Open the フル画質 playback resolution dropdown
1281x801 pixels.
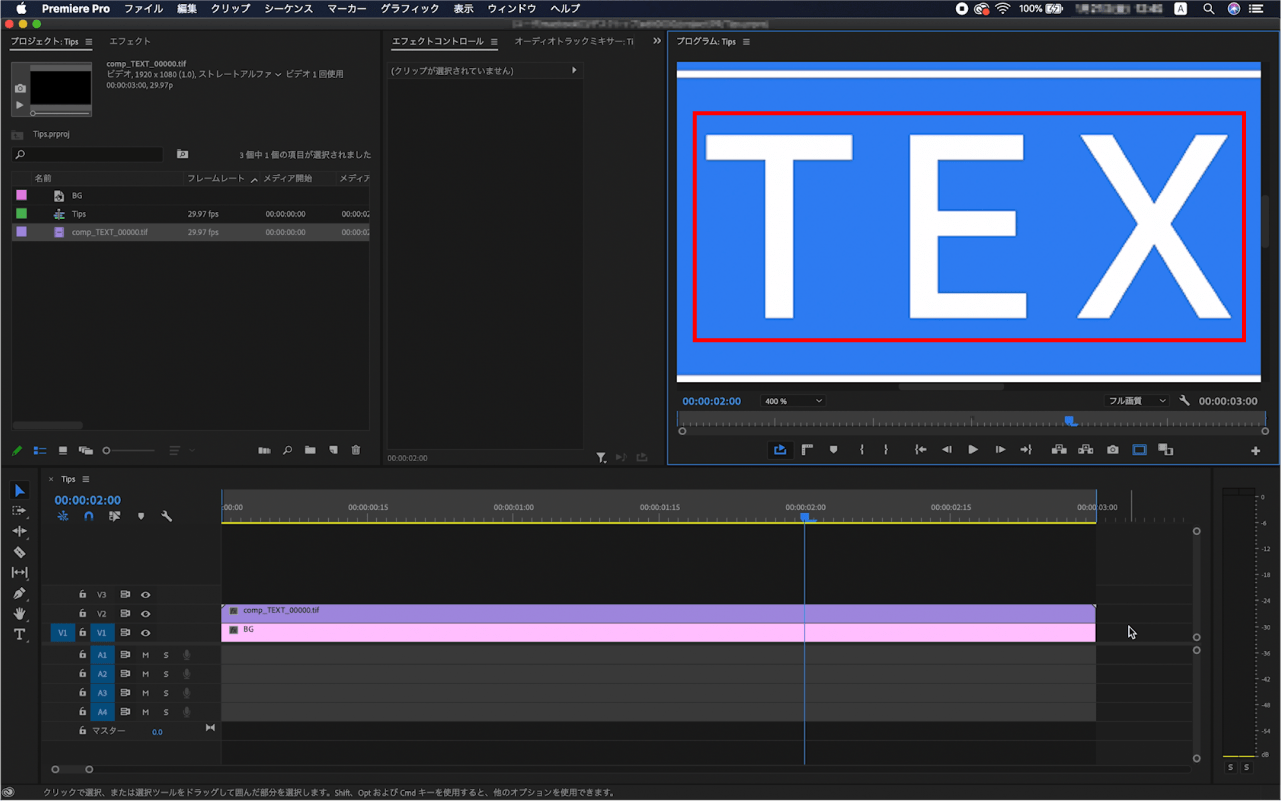tap(1137, 401)
